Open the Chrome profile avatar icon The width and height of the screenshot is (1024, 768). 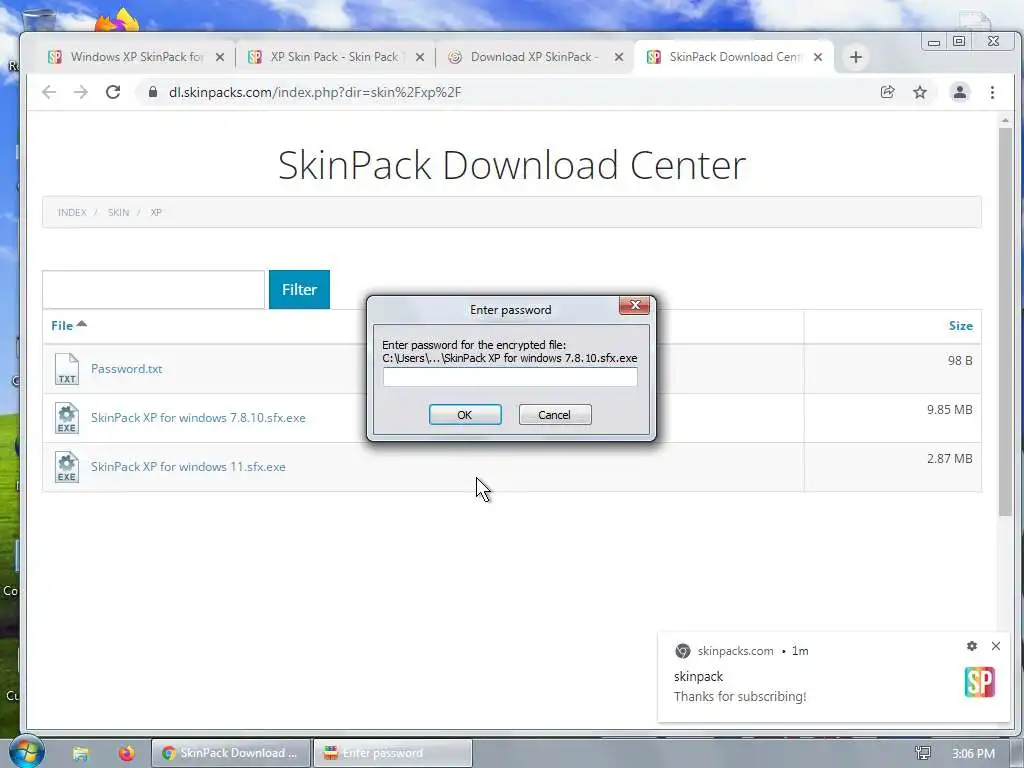(959, 92)
